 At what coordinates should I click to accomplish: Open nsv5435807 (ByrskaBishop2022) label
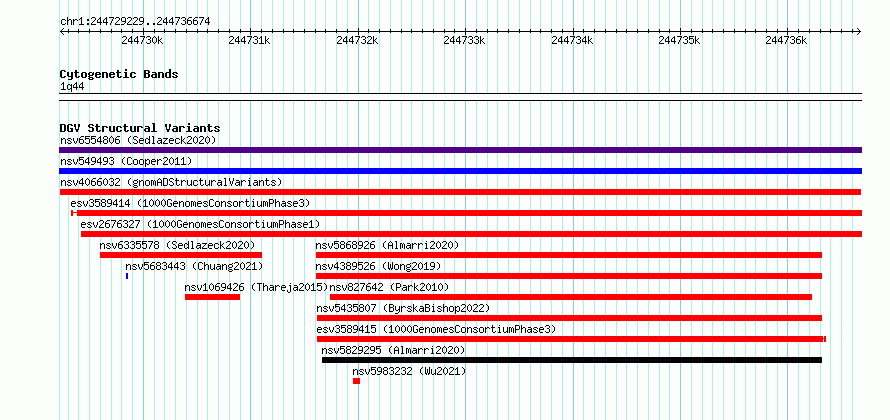pyautogui.click(x=403, y=308)
